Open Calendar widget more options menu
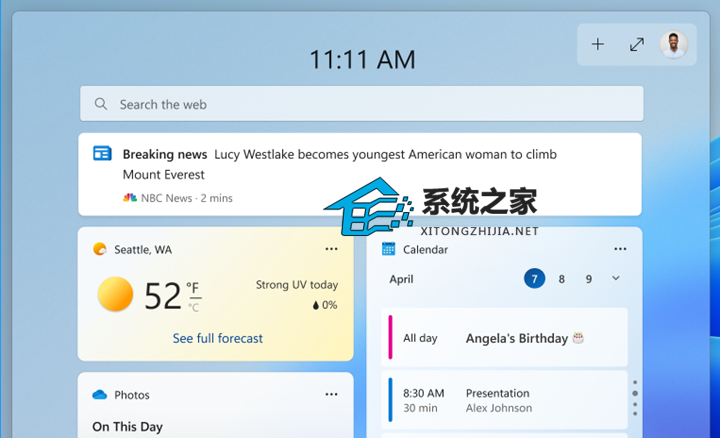Screen dimensions: 720x438 coord(620,249)
